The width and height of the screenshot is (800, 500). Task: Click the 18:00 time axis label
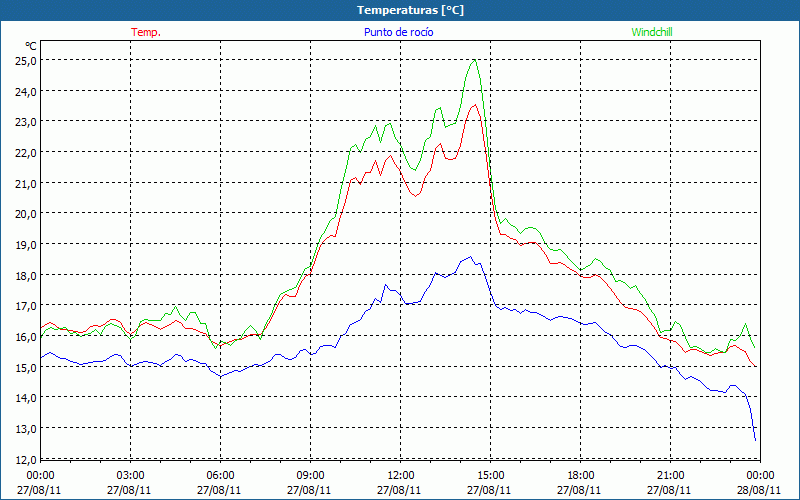pos(581,476)
